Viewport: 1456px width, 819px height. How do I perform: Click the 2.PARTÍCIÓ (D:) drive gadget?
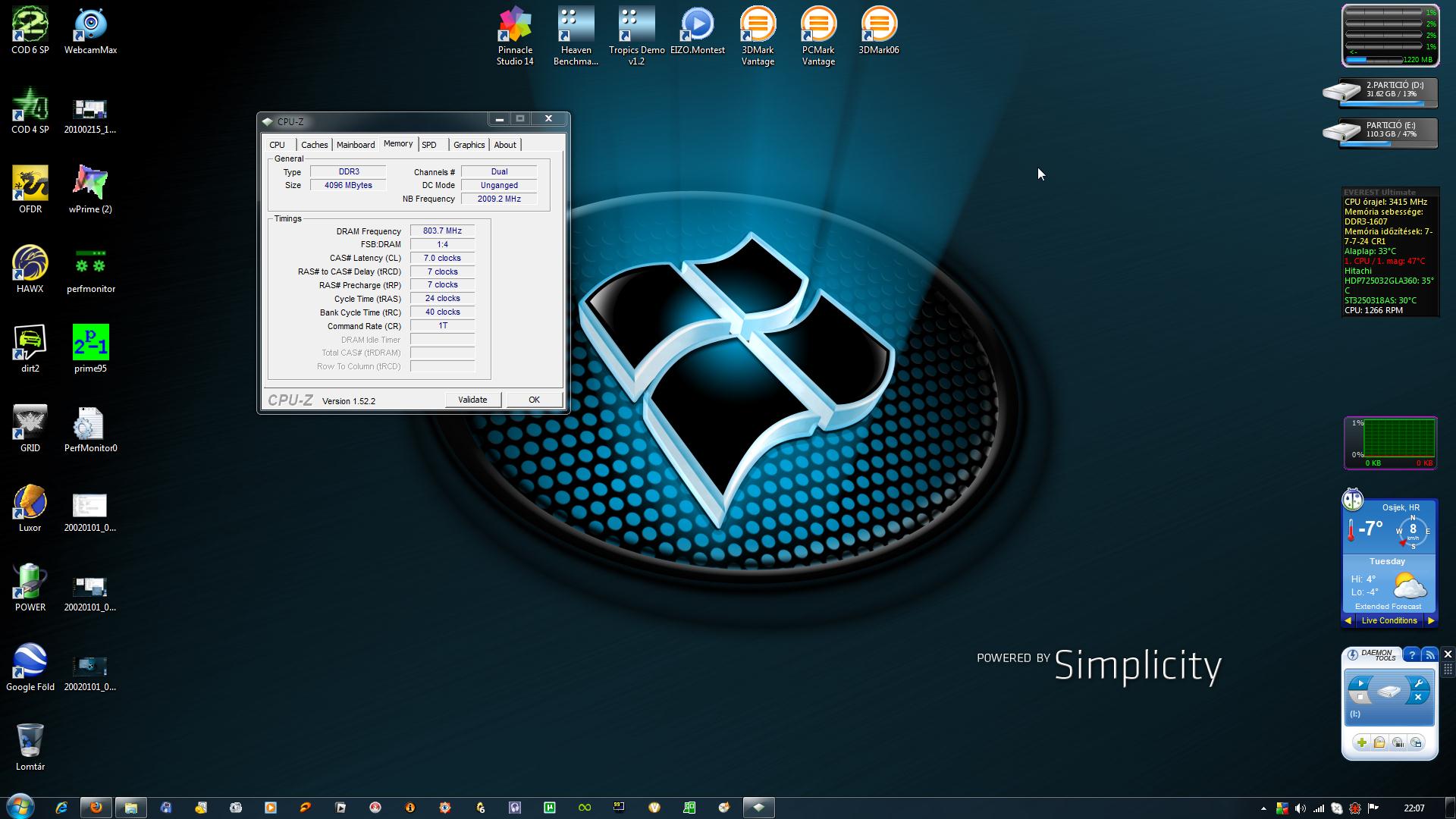(x=1380, y=93)
